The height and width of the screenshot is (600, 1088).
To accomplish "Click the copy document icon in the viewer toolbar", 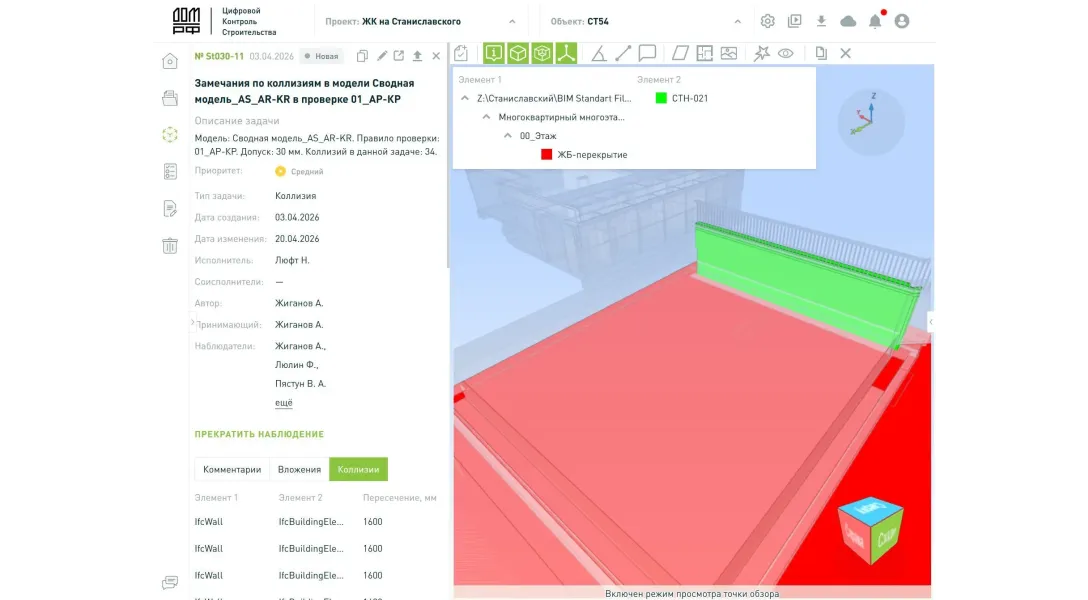I will click(822, 53).
